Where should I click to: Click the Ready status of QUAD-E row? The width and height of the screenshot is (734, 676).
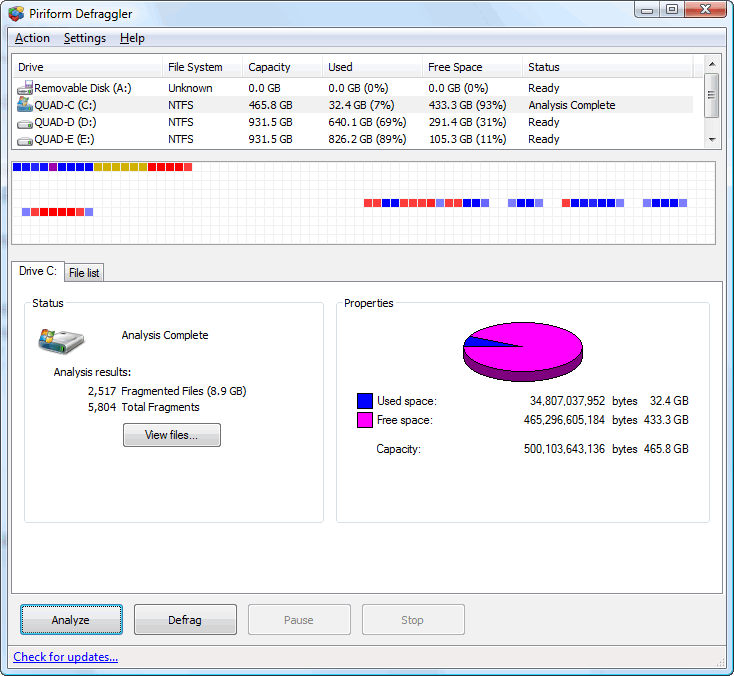[543, 139]
